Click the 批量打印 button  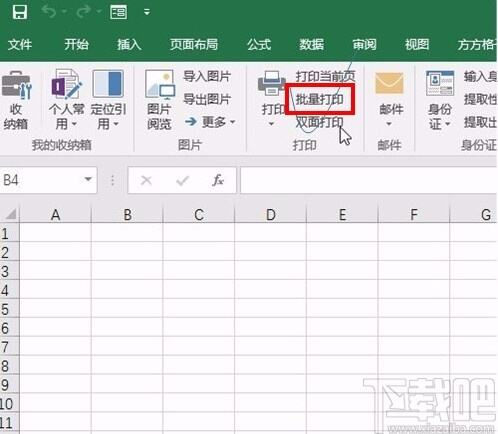319,99
